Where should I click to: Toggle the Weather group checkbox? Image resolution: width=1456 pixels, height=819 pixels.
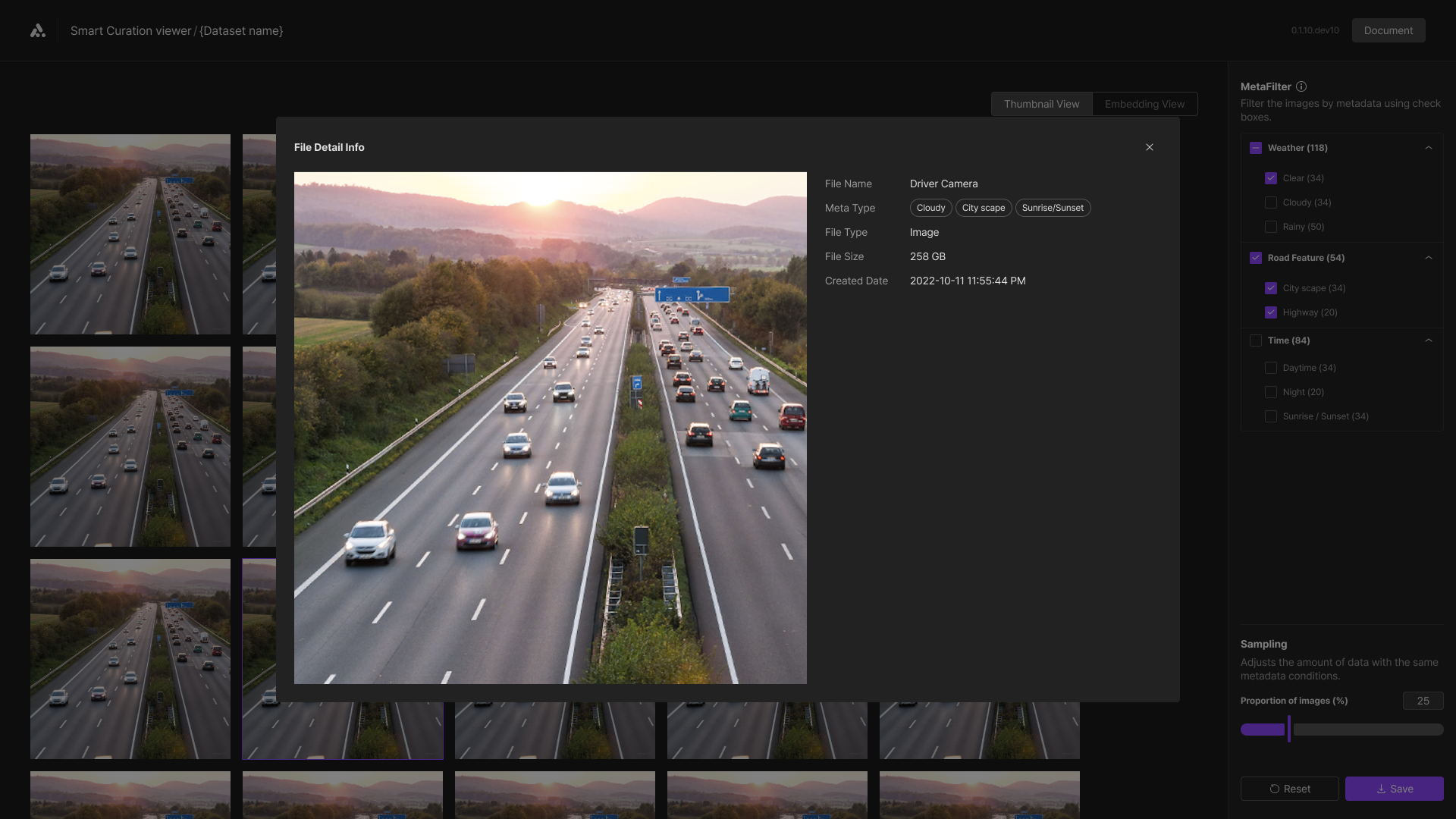[1256, 148]
